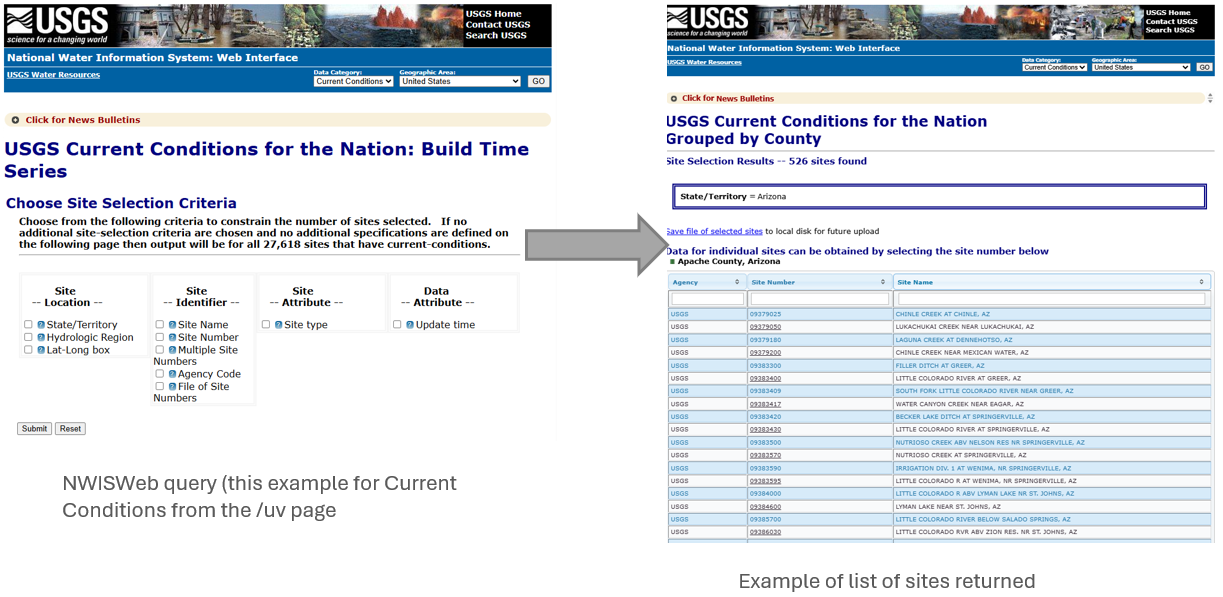
Task: Open Contact USGS link on the query page
Action: point(498,25)
